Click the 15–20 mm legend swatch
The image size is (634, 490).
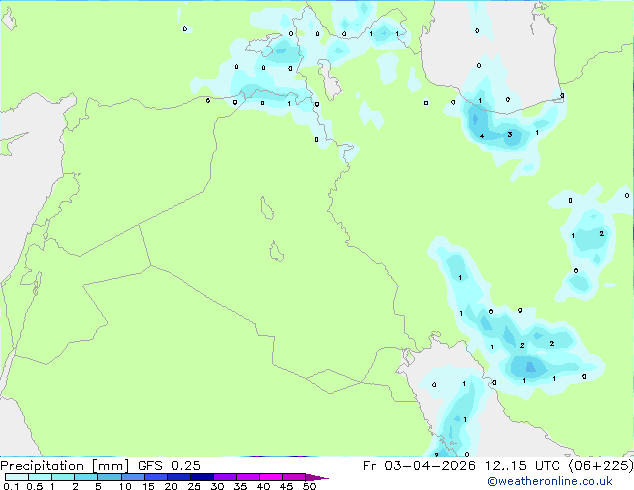(156, 477)
